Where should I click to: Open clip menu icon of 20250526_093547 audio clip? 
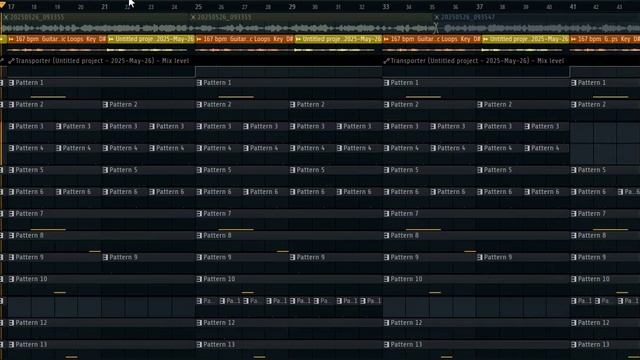pyautogui.click(x=437, y=17)
